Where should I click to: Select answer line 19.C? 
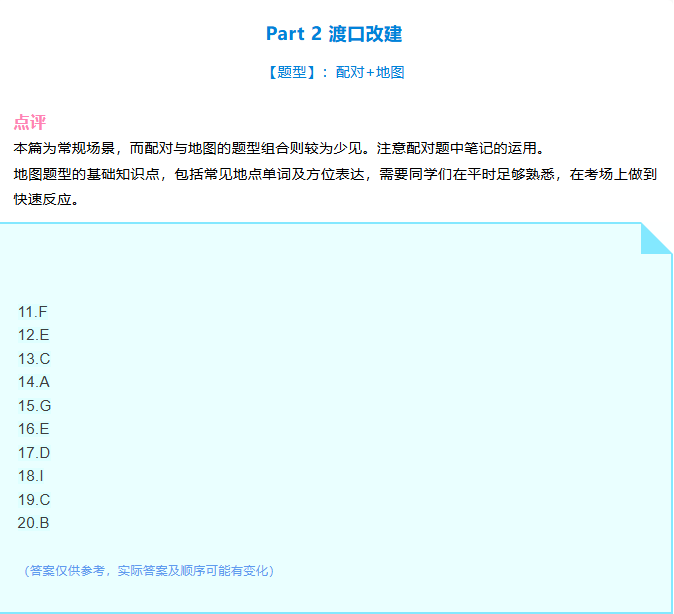34,500
